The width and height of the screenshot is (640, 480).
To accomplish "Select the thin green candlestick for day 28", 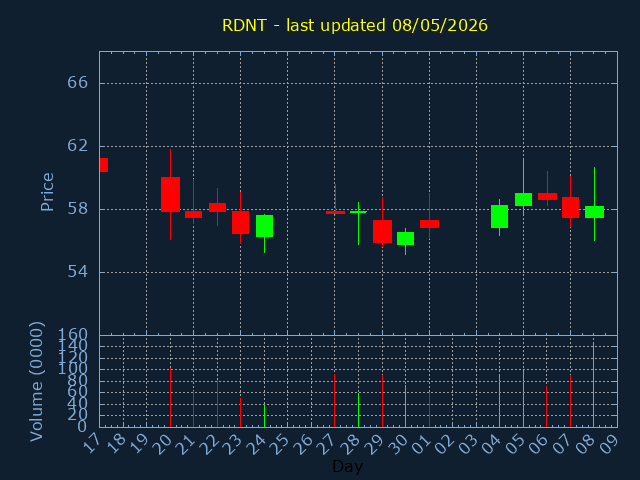I will 358,212.
